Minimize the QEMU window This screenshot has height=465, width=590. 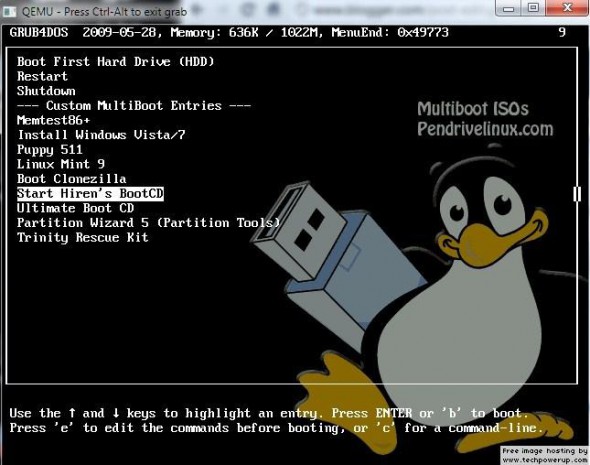pos(509,8)
